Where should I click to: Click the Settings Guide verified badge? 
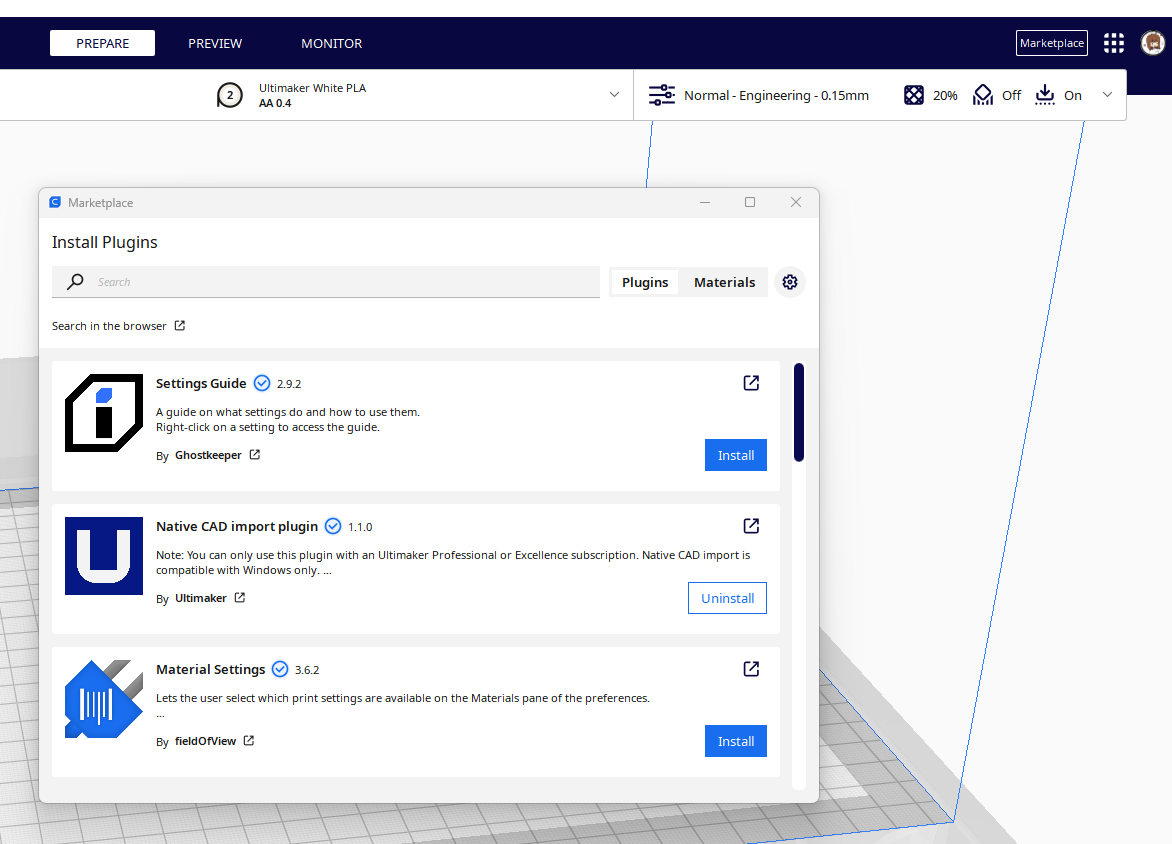tap(262, 384)
